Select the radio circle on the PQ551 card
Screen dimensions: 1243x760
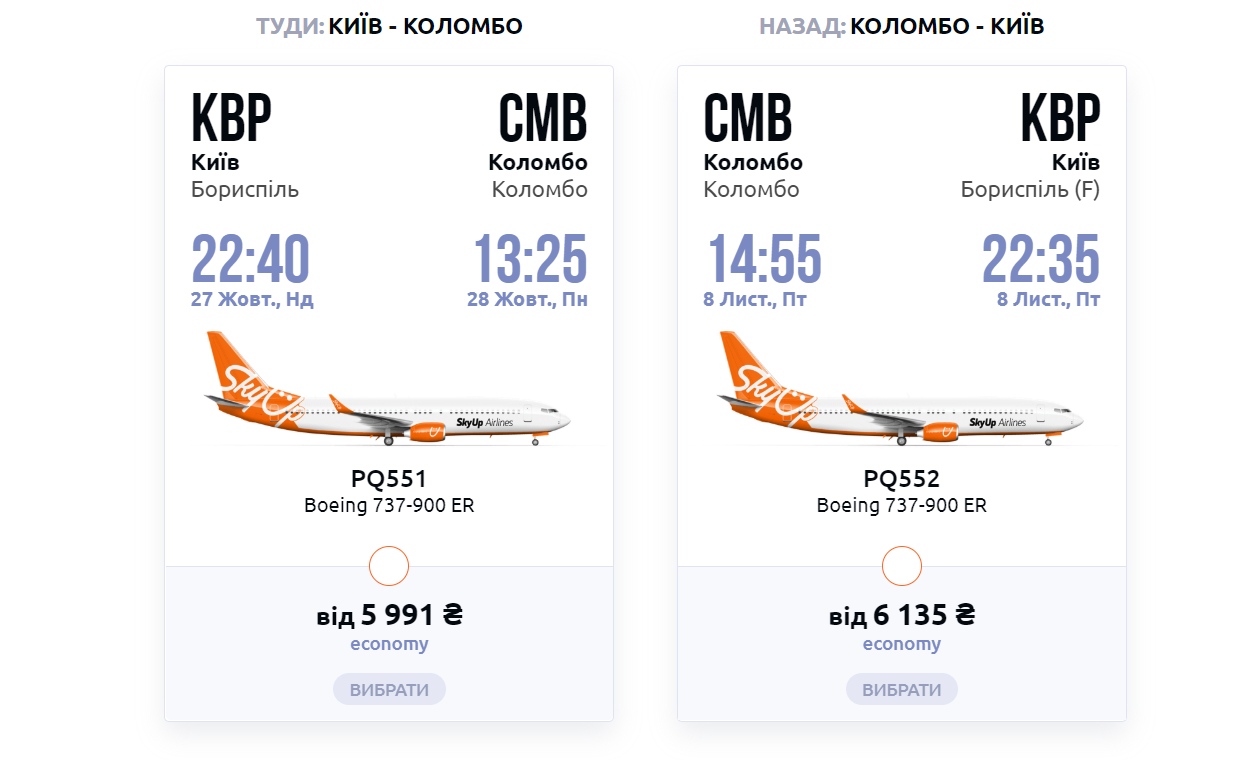[389, 566]
